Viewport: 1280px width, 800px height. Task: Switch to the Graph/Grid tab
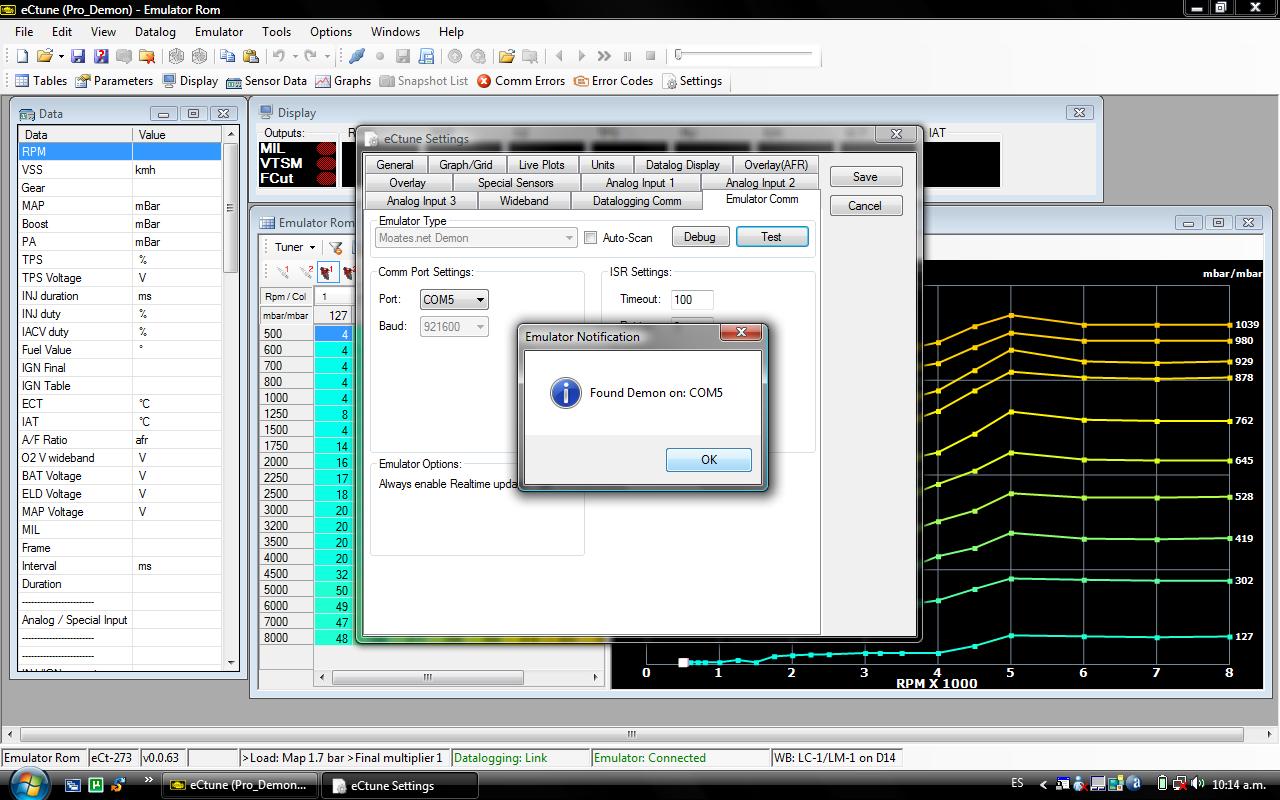[466, 165]
